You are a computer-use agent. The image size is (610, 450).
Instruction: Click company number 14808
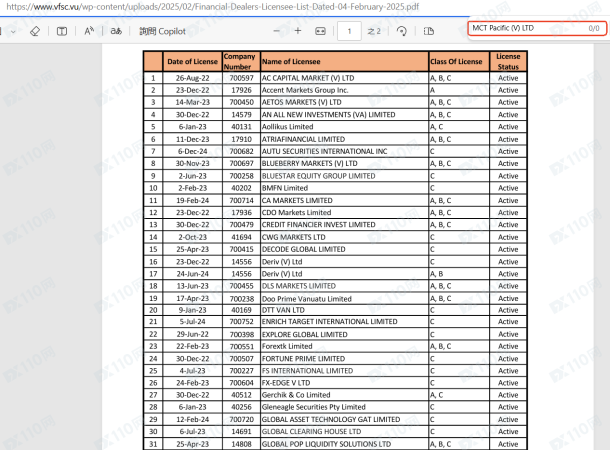241,444
